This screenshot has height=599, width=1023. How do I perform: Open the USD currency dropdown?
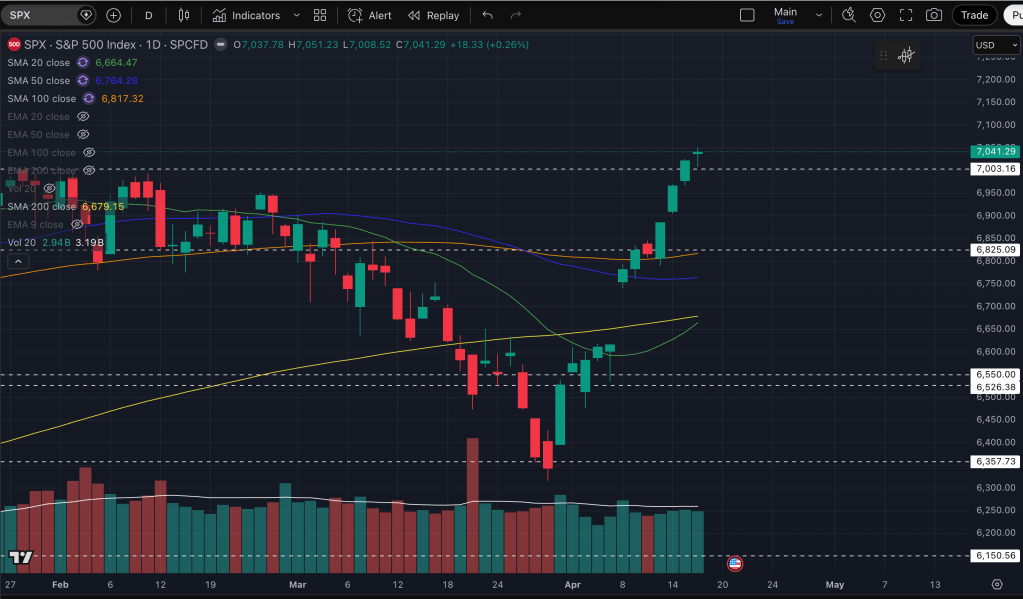click(x=996, y=45)
